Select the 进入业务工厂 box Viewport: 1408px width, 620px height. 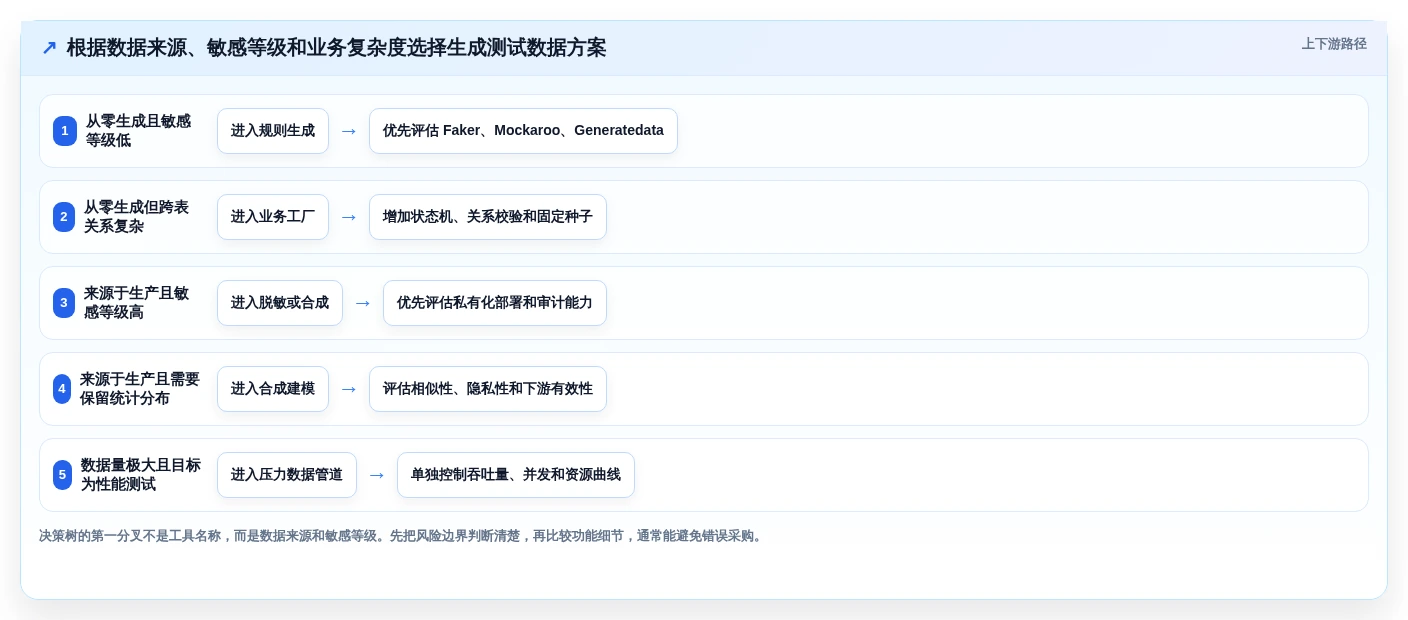(x=273, y=217)
